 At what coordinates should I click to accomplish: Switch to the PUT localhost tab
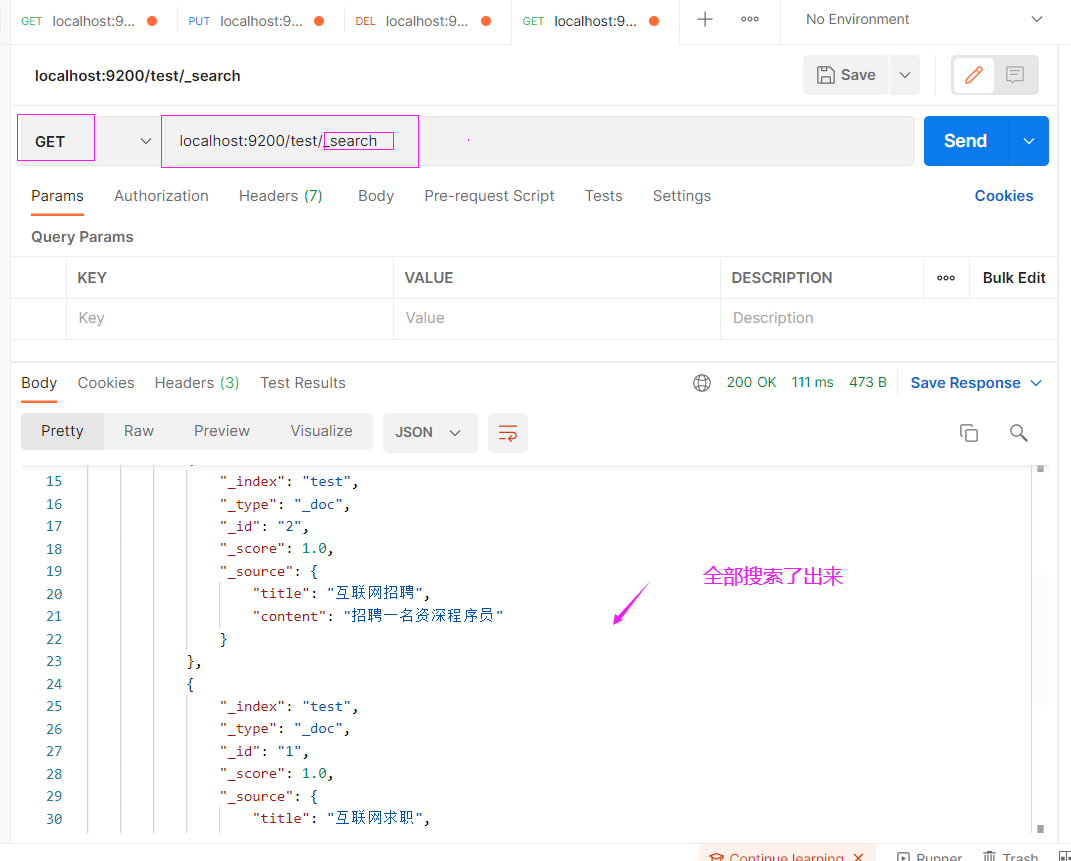coord(255,21)
